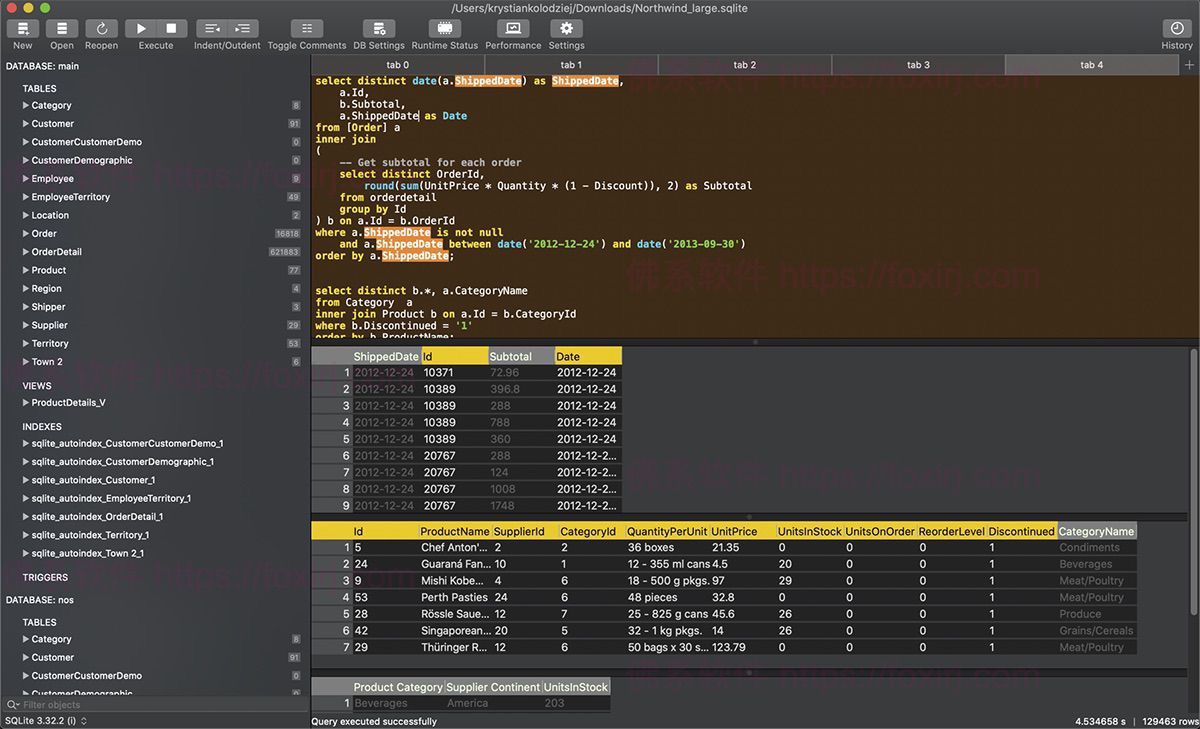
Task: Switch to tab 2
Action: pos(744,64)
